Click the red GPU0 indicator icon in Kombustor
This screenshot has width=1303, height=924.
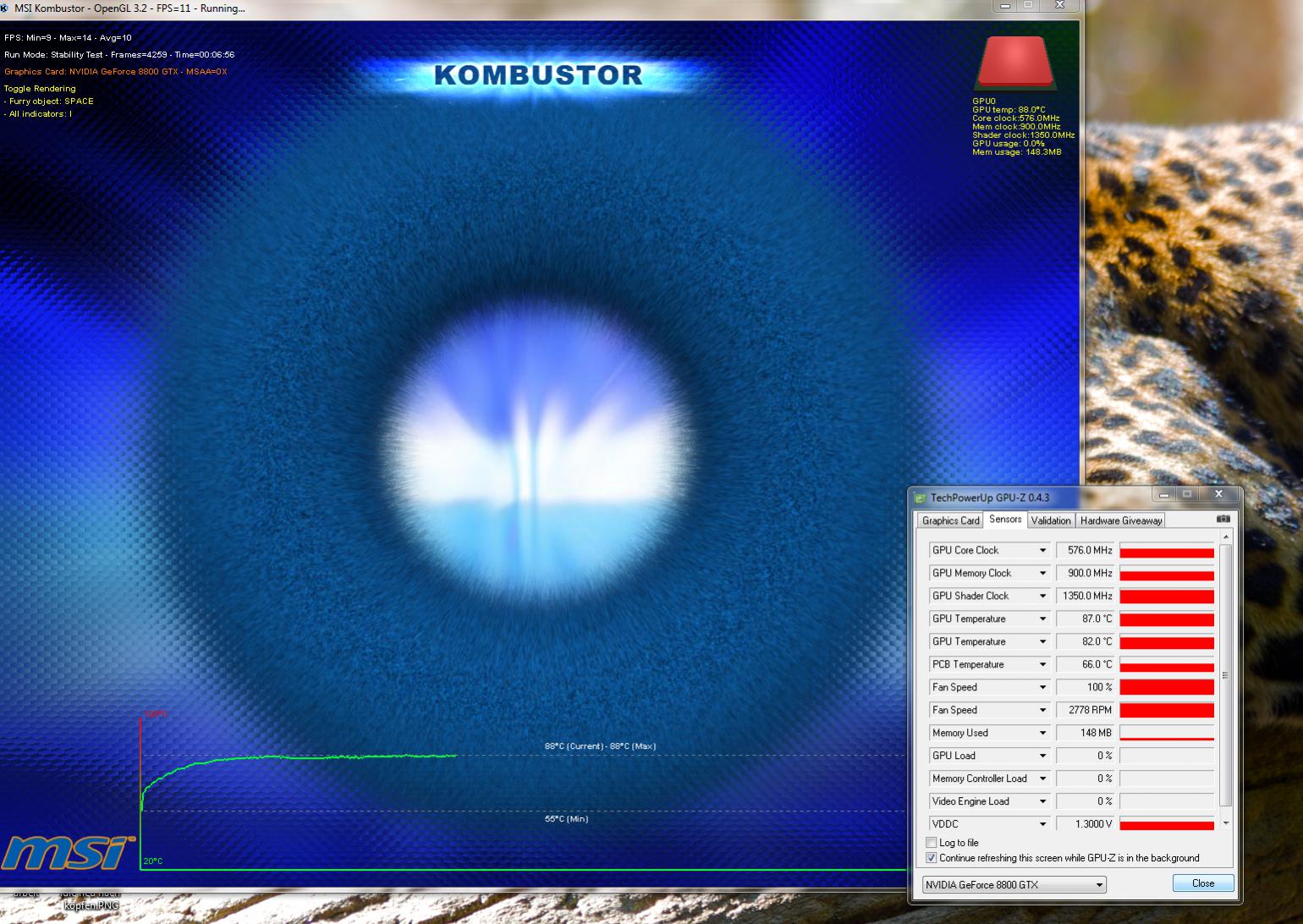1015,63
